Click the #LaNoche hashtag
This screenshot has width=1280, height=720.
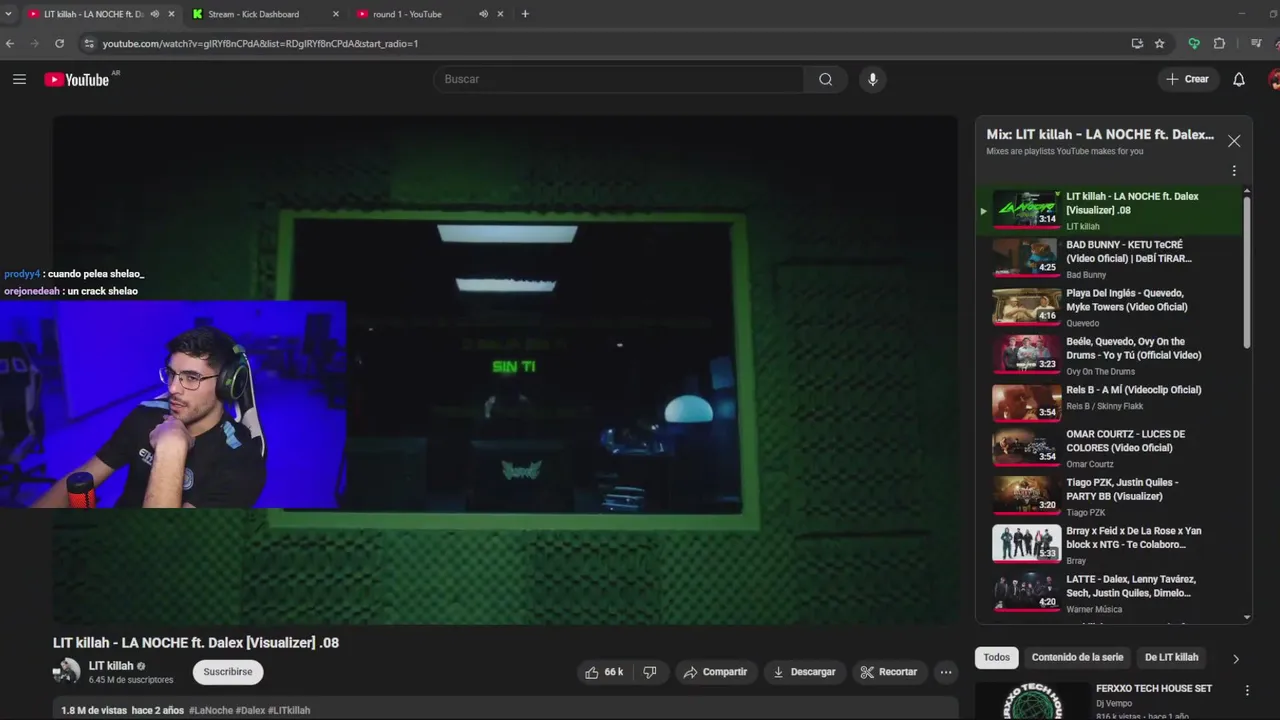(211, 710)
